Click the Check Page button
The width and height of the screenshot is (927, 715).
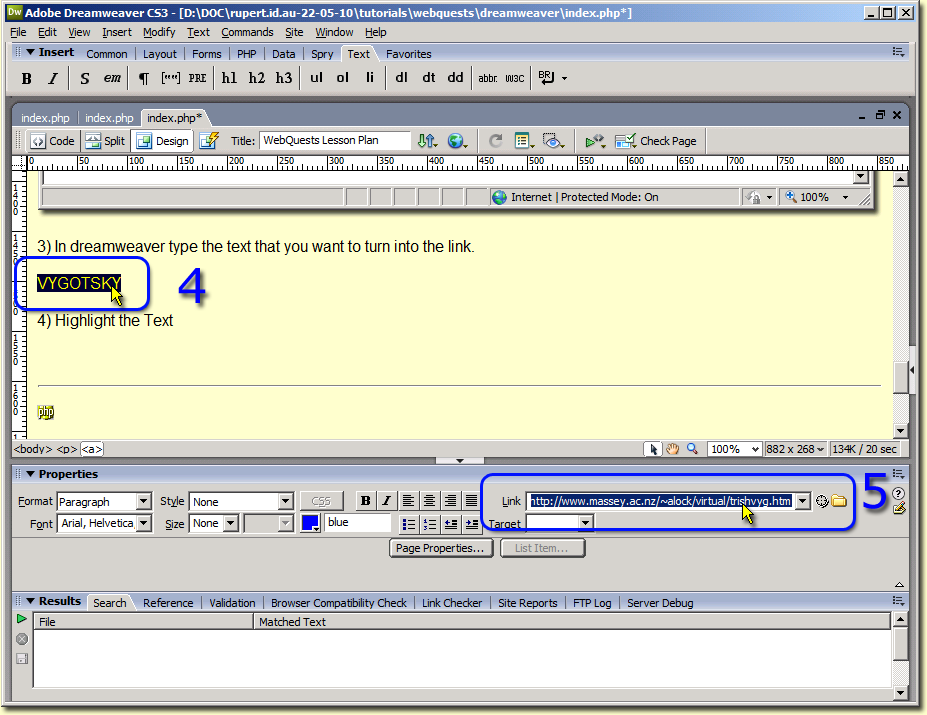(656, 141)
